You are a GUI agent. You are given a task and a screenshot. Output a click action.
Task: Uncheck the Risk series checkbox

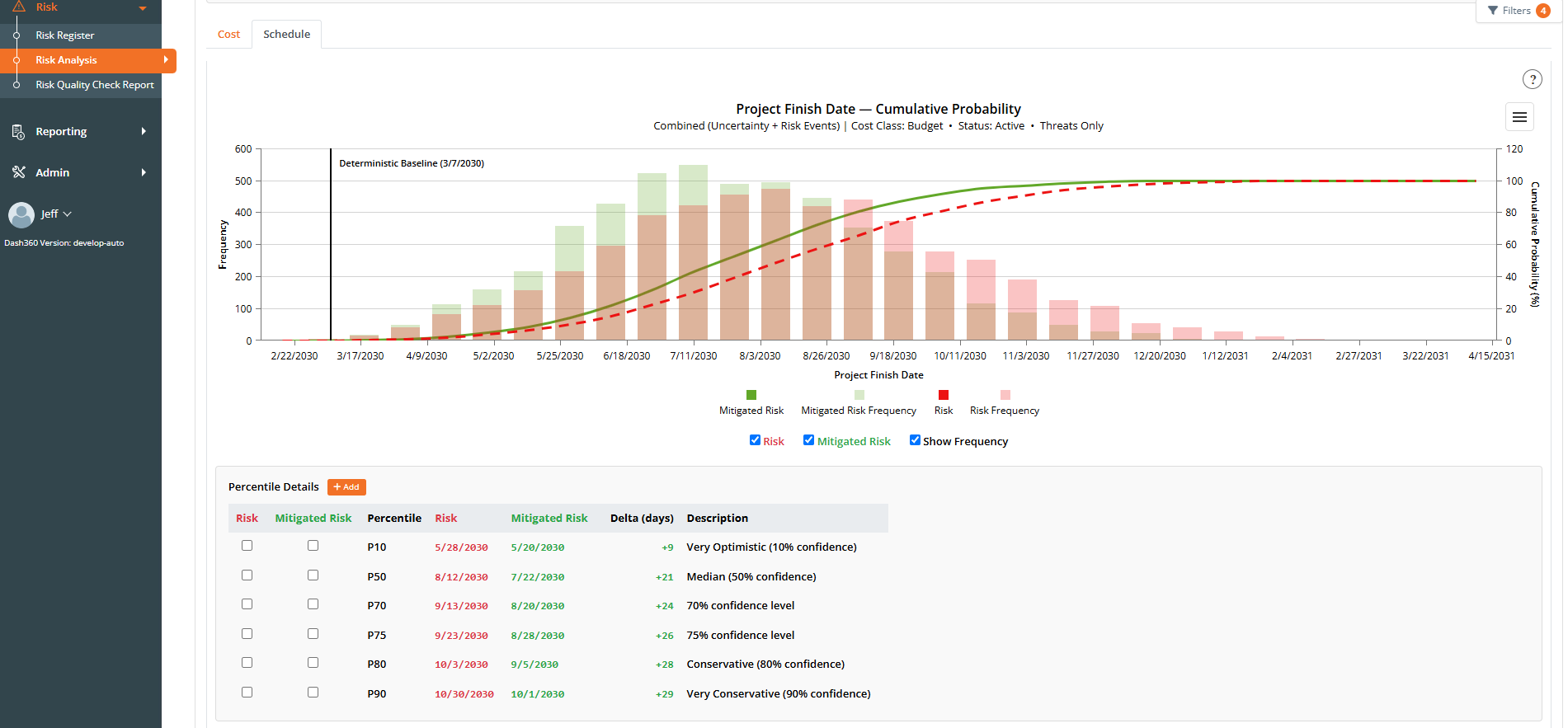pos(755,440)
